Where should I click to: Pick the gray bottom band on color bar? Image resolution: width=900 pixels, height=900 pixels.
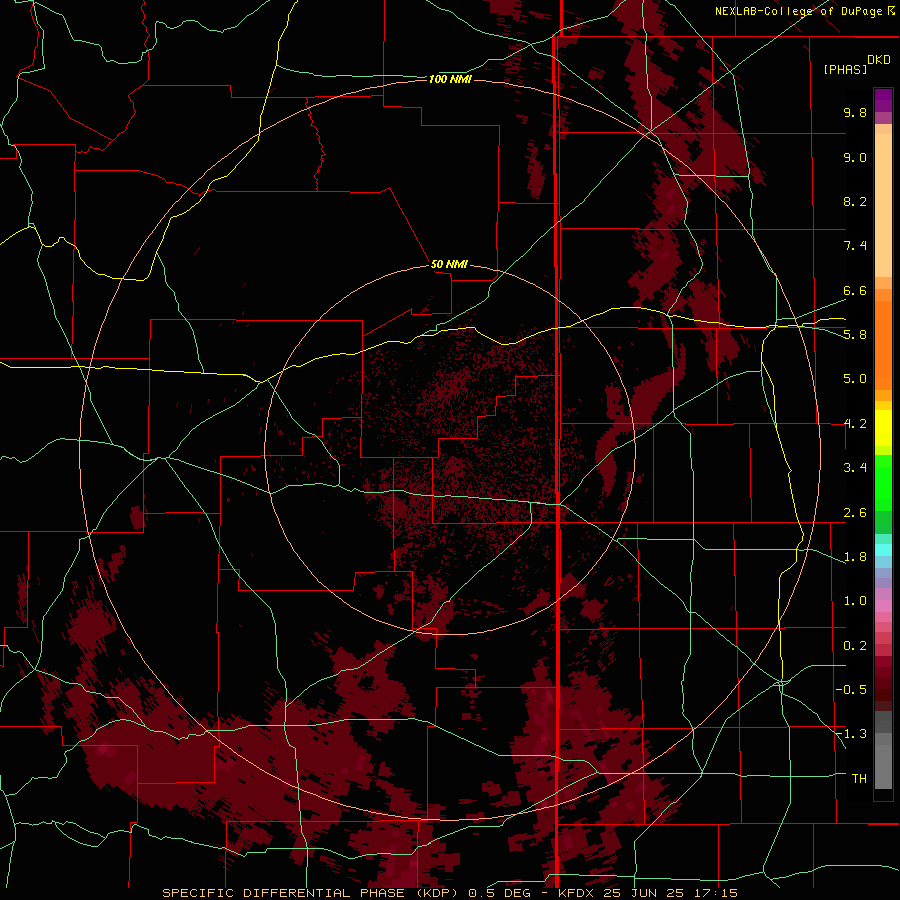coord(883,766)
